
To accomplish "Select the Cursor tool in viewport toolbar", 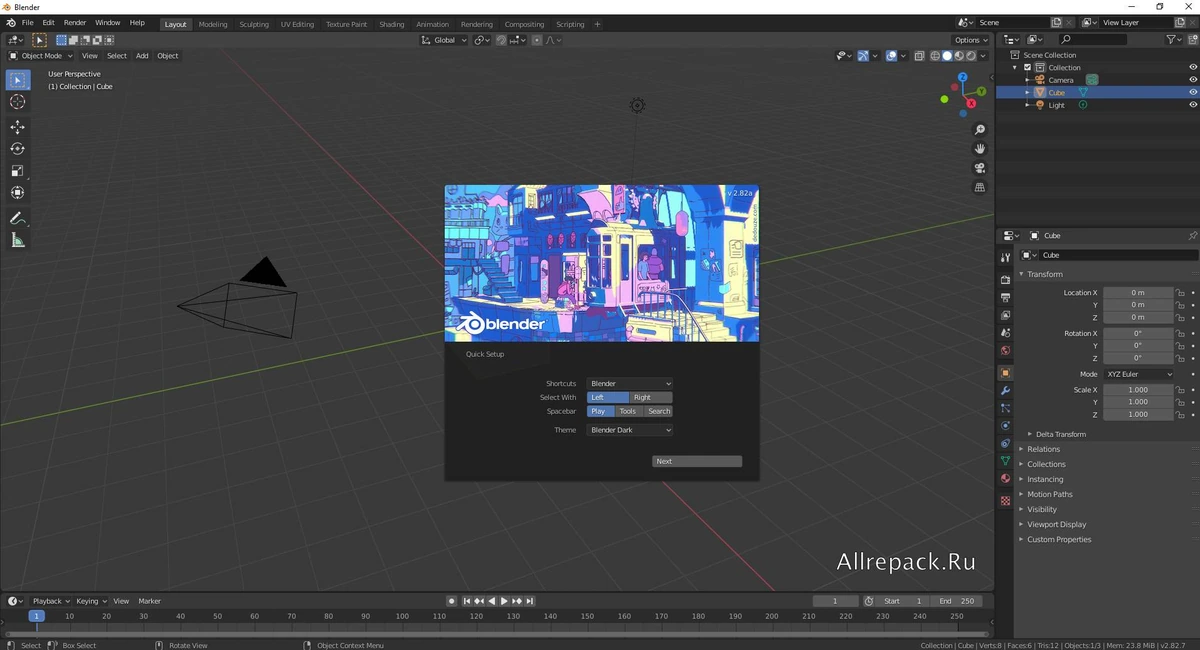I will (x=17, y=102).
